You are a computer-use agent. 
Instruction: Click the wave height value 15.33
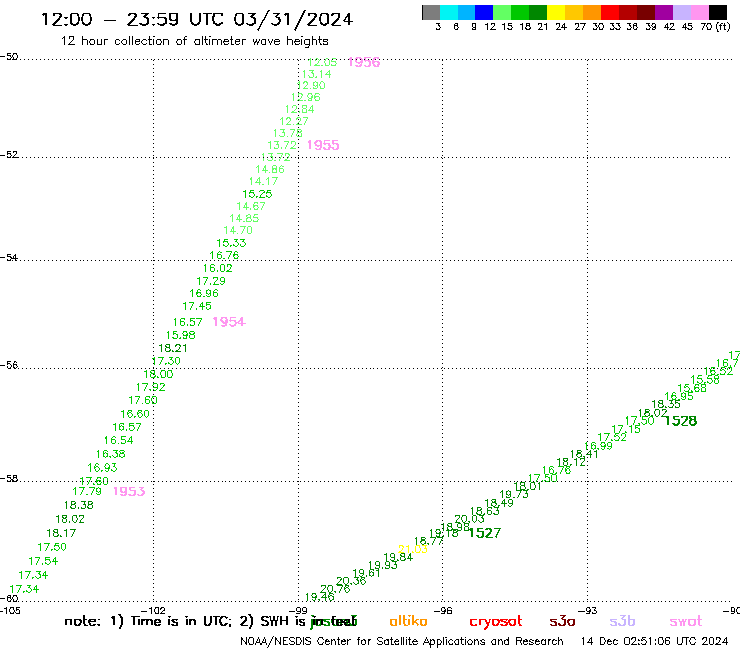click(x=231, y=243)
